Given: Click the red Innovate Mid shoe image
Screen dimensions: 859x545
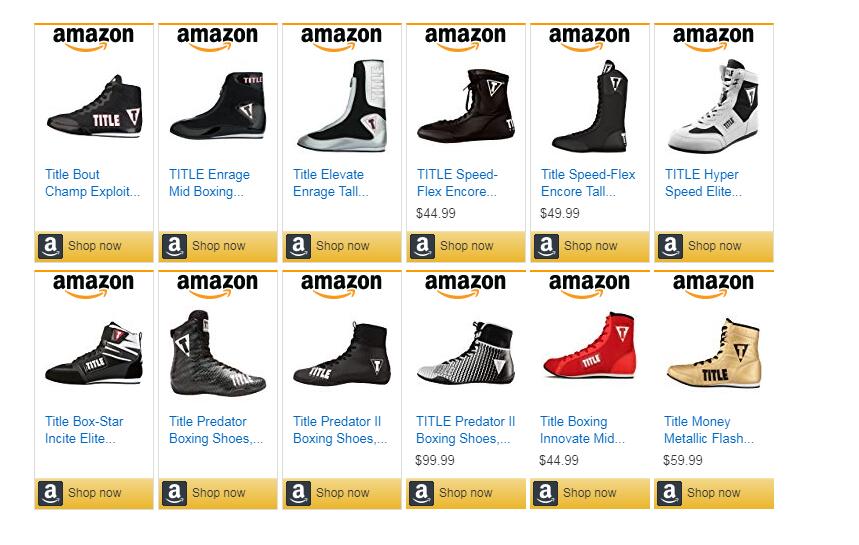Looking at the screenshot, I should click(588, 350).
